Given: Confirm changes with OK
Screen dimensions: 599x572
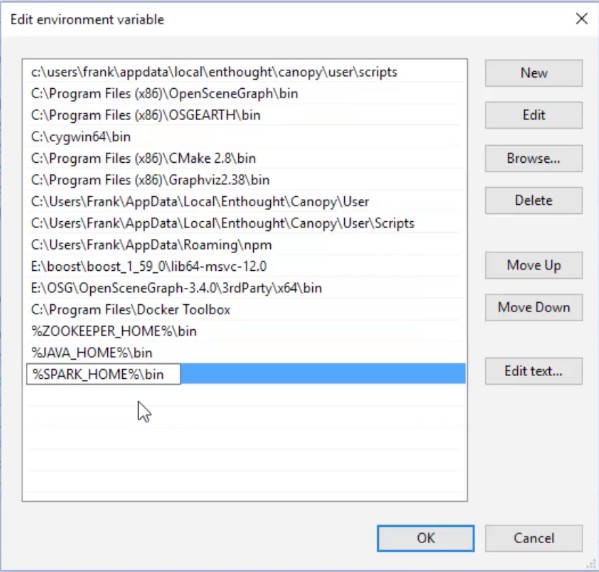Looking at the screenshot, I should tap(426, 538).
